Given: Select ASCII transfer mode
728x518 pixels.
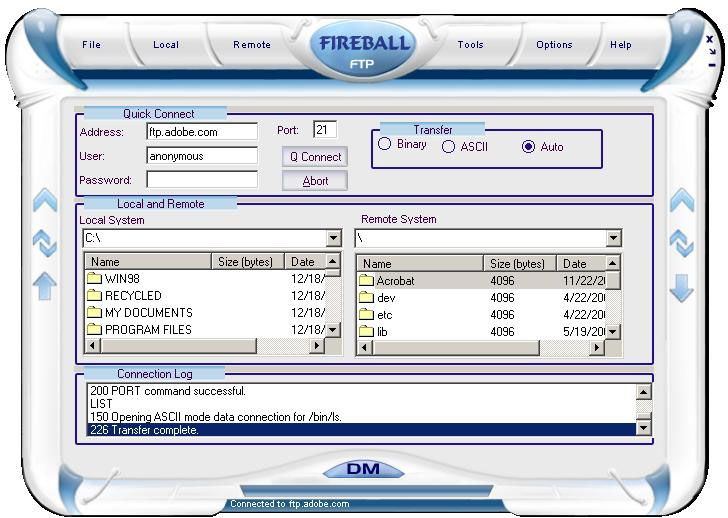Looking at the screenshot, I should 448,147.
